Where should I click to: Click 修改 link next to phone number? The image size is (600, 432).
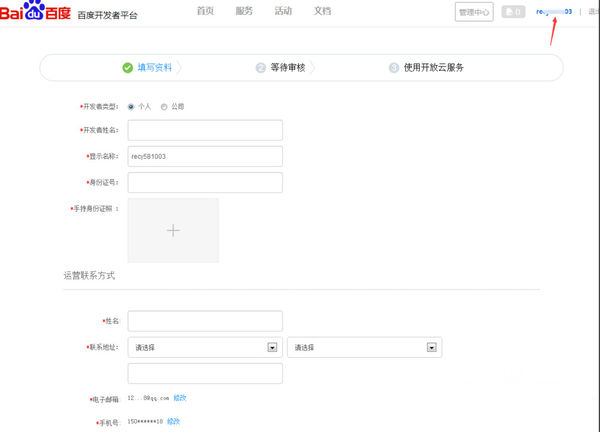(174, 422)
